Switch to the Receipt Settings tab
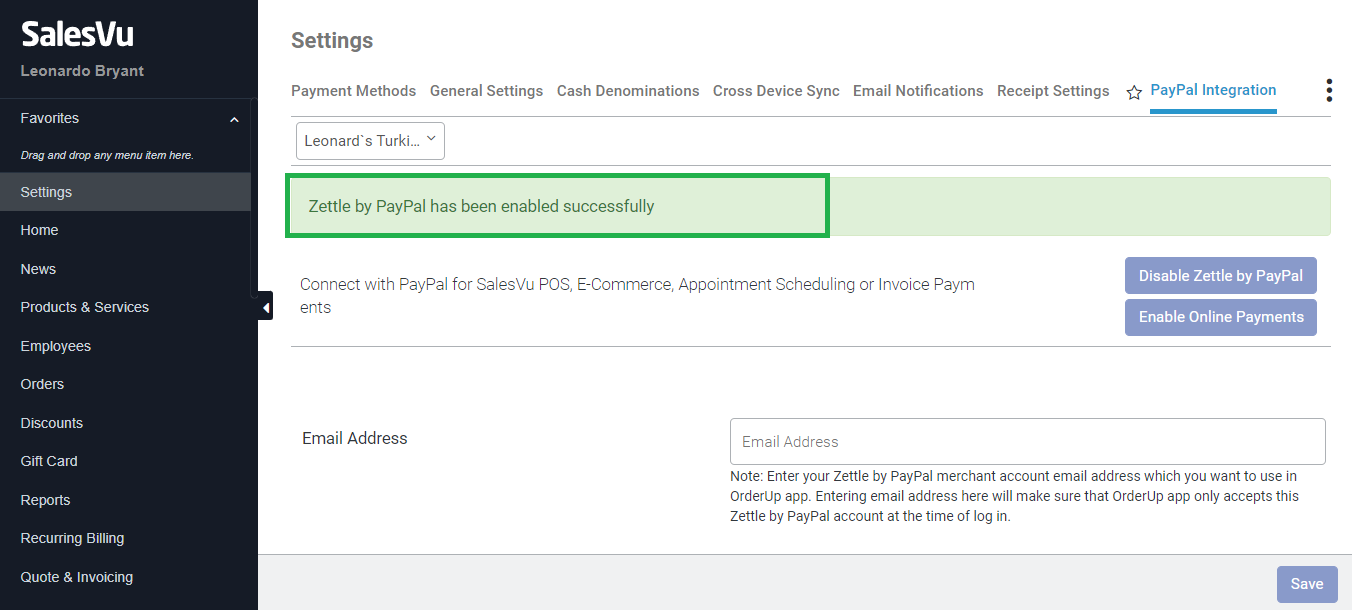1352x610 pixels. click(1053, 91)
